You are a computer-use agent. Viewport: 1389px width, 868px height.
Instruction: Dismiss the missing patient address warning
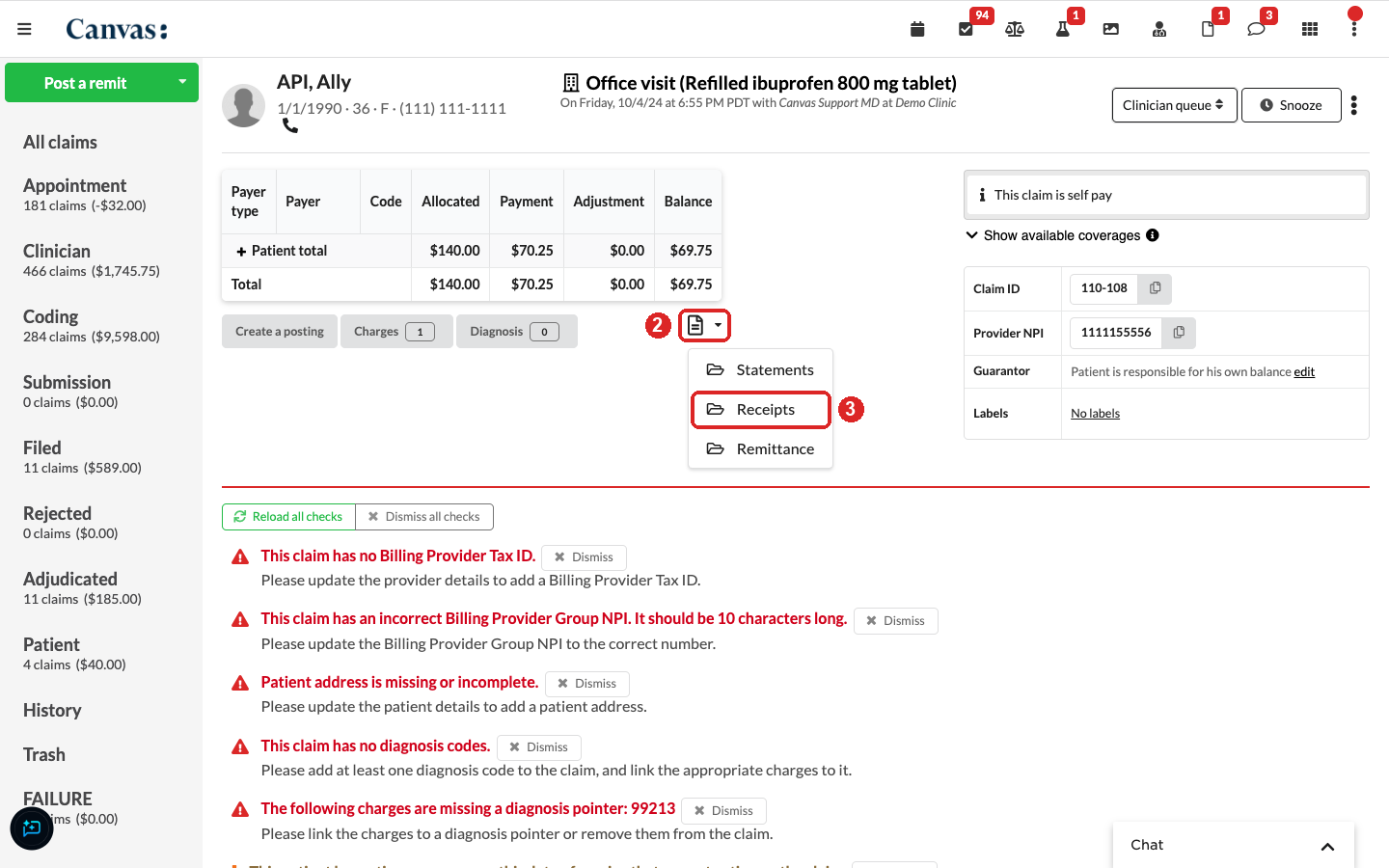[586, 684]
